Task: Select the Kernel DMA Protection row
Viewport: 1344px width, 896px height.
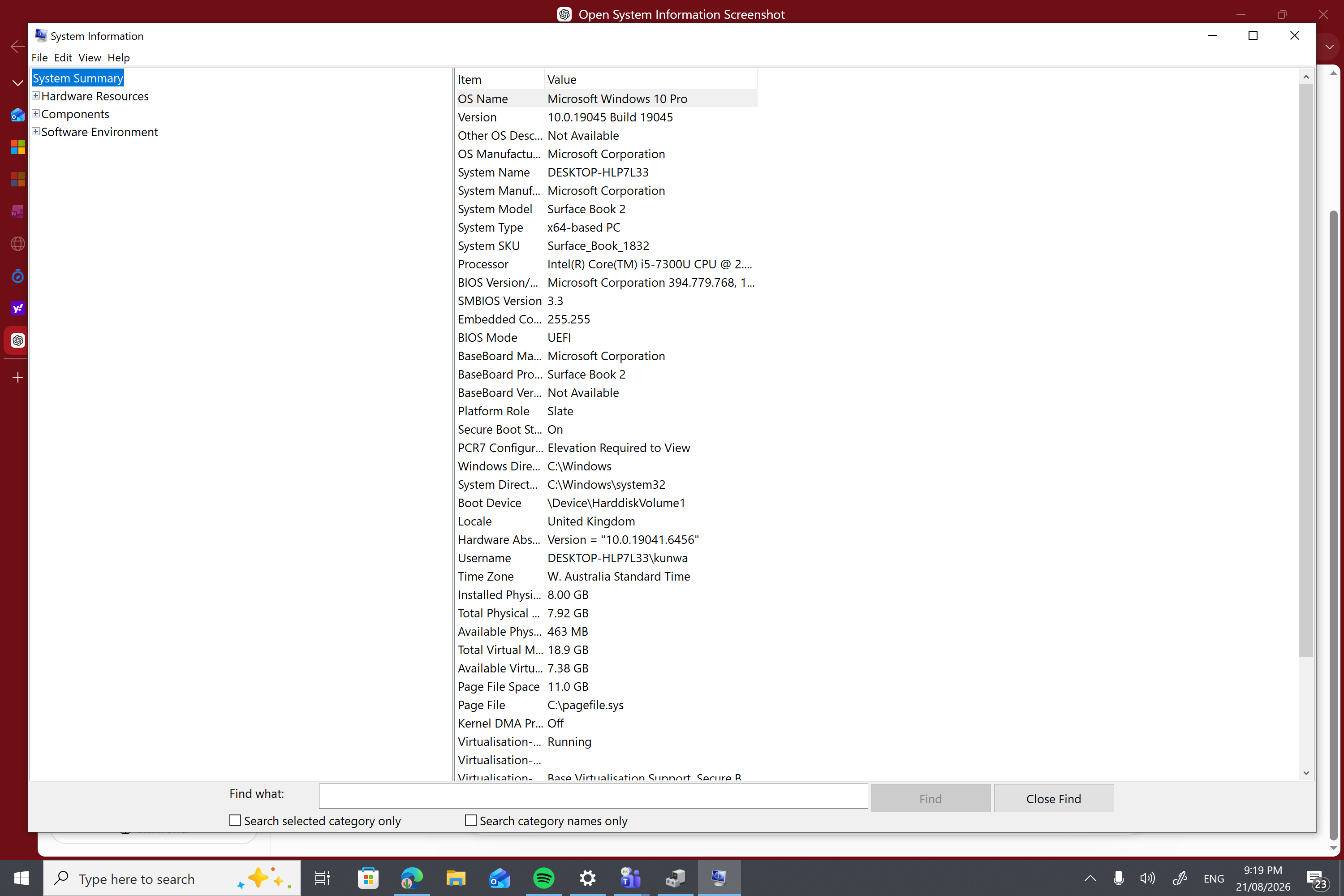Action: pyautogui.click(x=607, y=723)
